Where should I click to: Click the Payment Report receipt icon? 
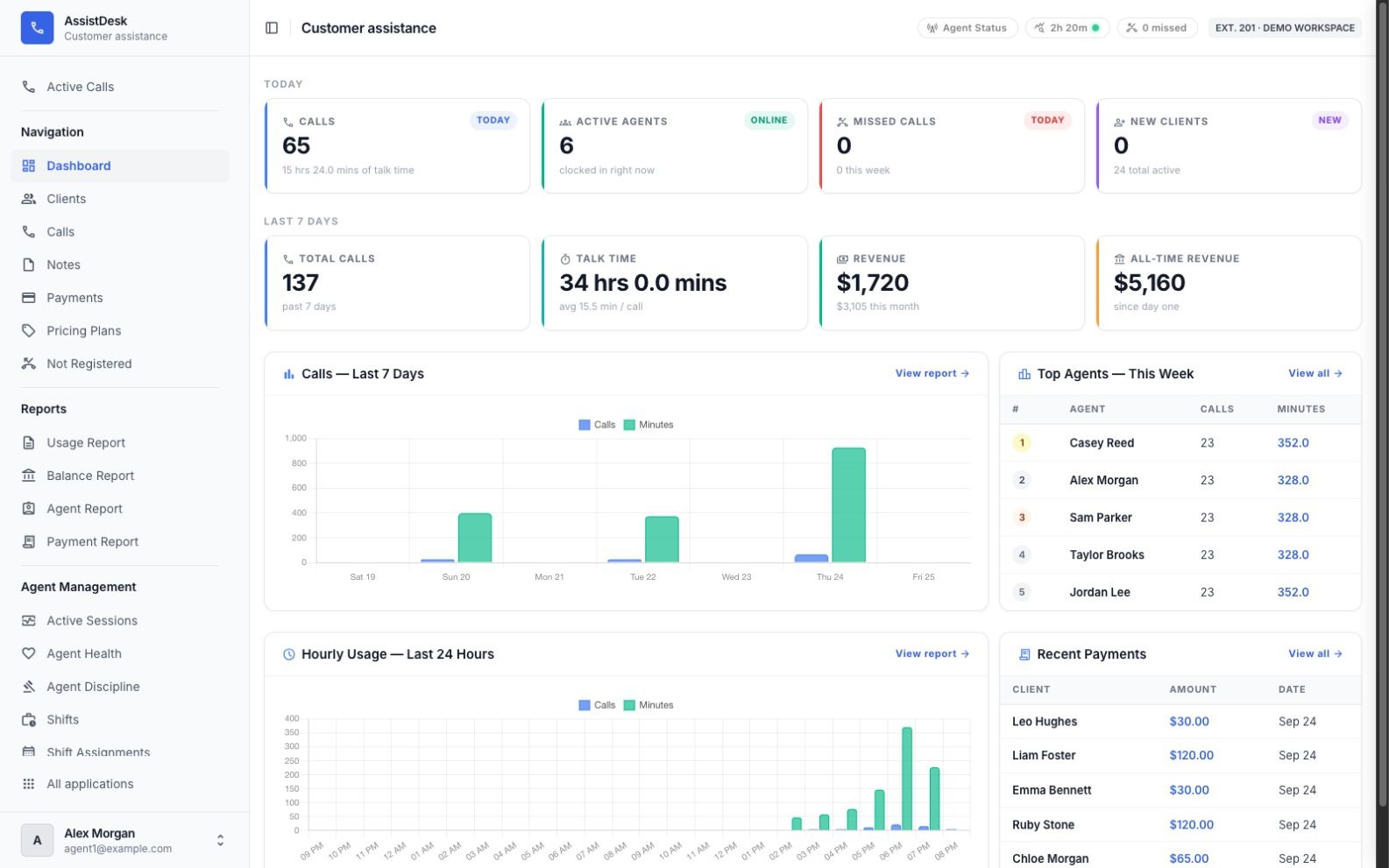[29, 542]
